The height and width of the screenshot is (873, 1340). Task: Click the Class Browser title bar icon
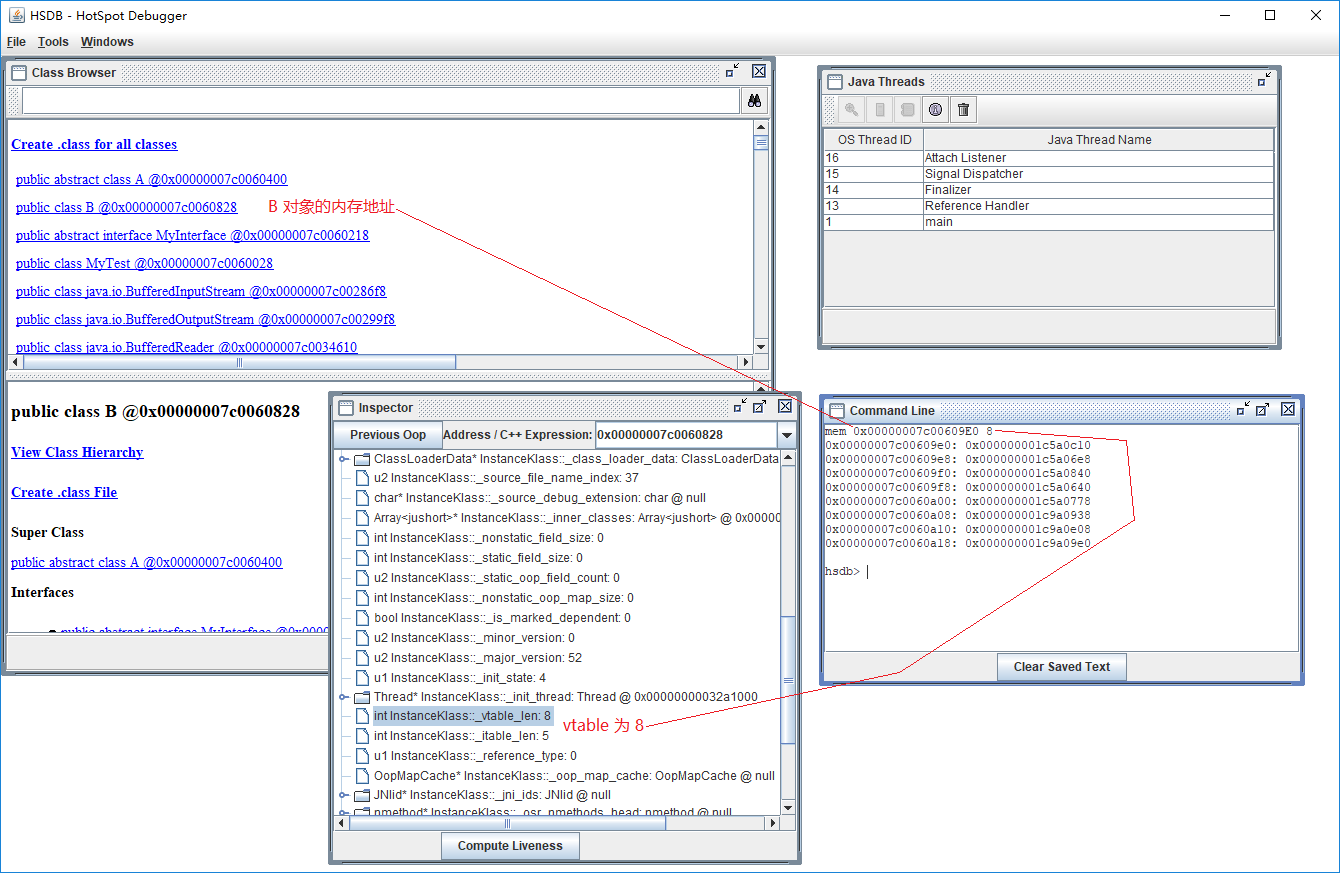pyautogui.click(x=19, y=72)
